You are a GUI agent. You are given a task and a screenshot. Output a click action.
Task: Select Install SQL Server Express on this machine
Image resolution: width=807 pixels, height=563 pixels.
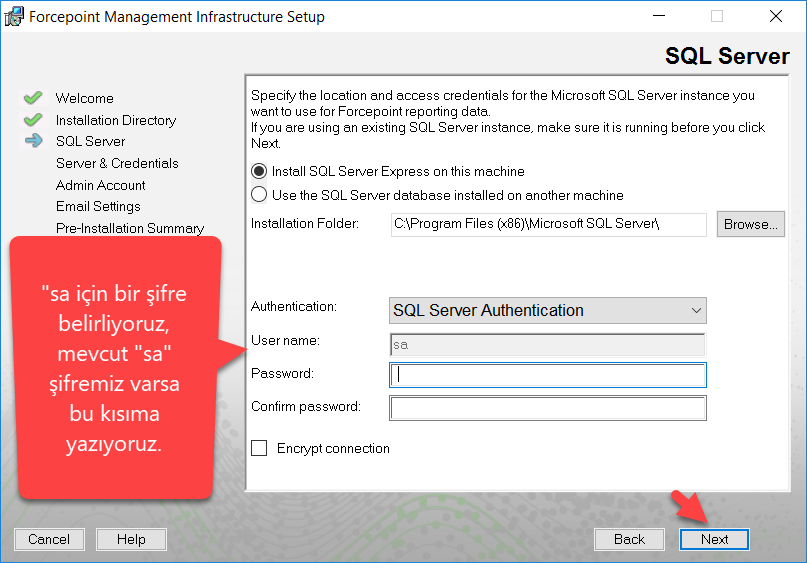[x=259, y=171]
